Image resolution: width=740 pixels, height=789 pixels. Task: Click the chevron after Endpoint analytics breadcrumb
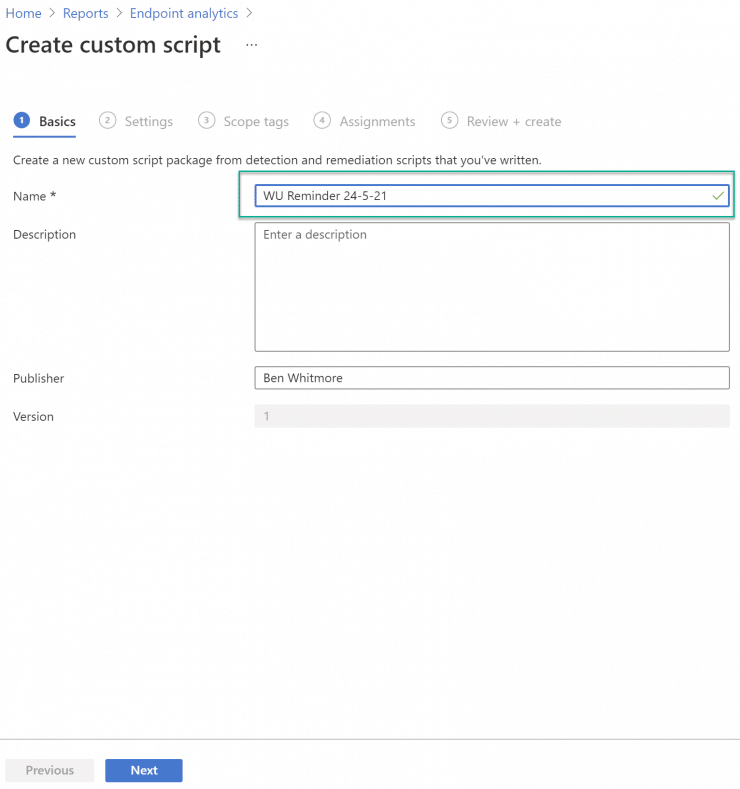click(x=250, y=13)
